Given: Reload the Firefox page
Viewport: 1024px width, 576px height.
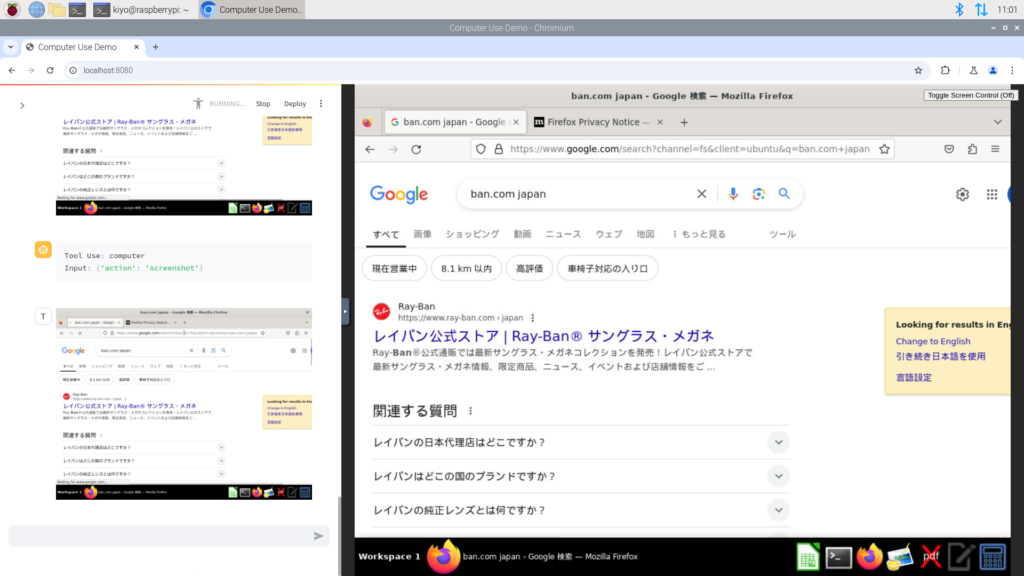Looking at the screenshot, I should (x=416, y=149).
